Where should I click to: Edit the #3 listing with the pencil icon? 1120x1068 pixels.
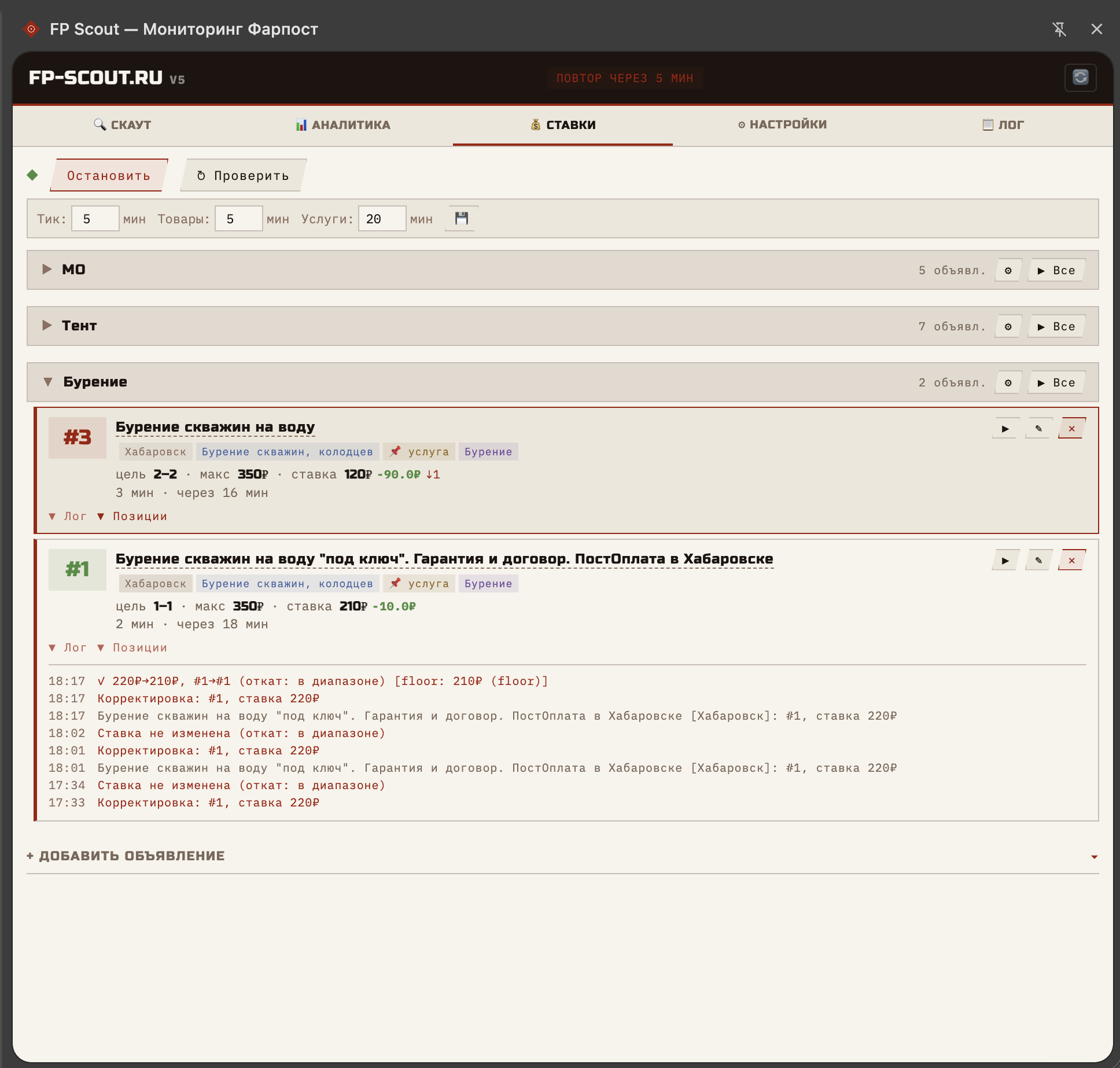[1038, 429]
